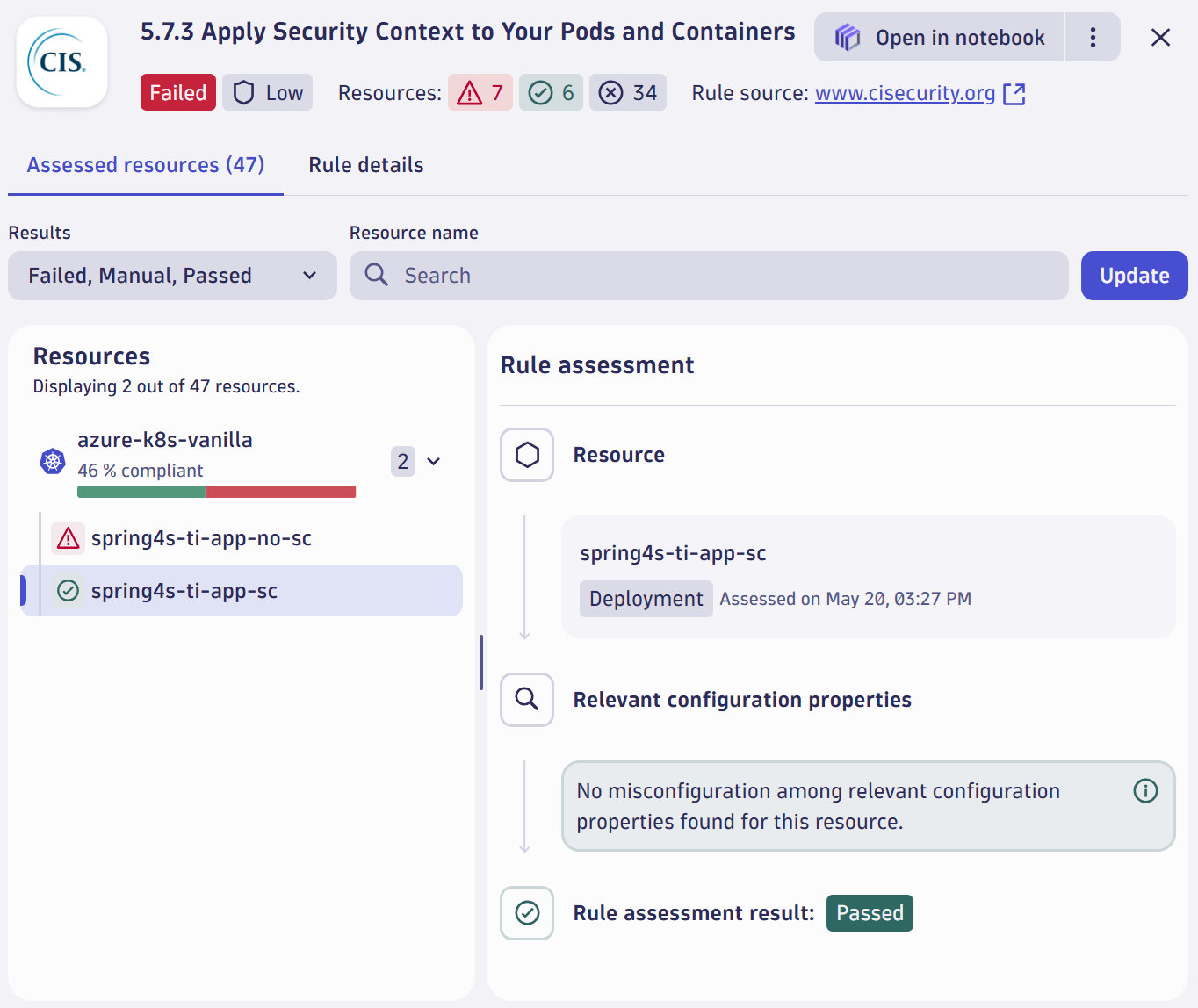Select the Failed status badge
Image resolution: width=1198 pixels, height=1008 pixels.
pos(177,91)
